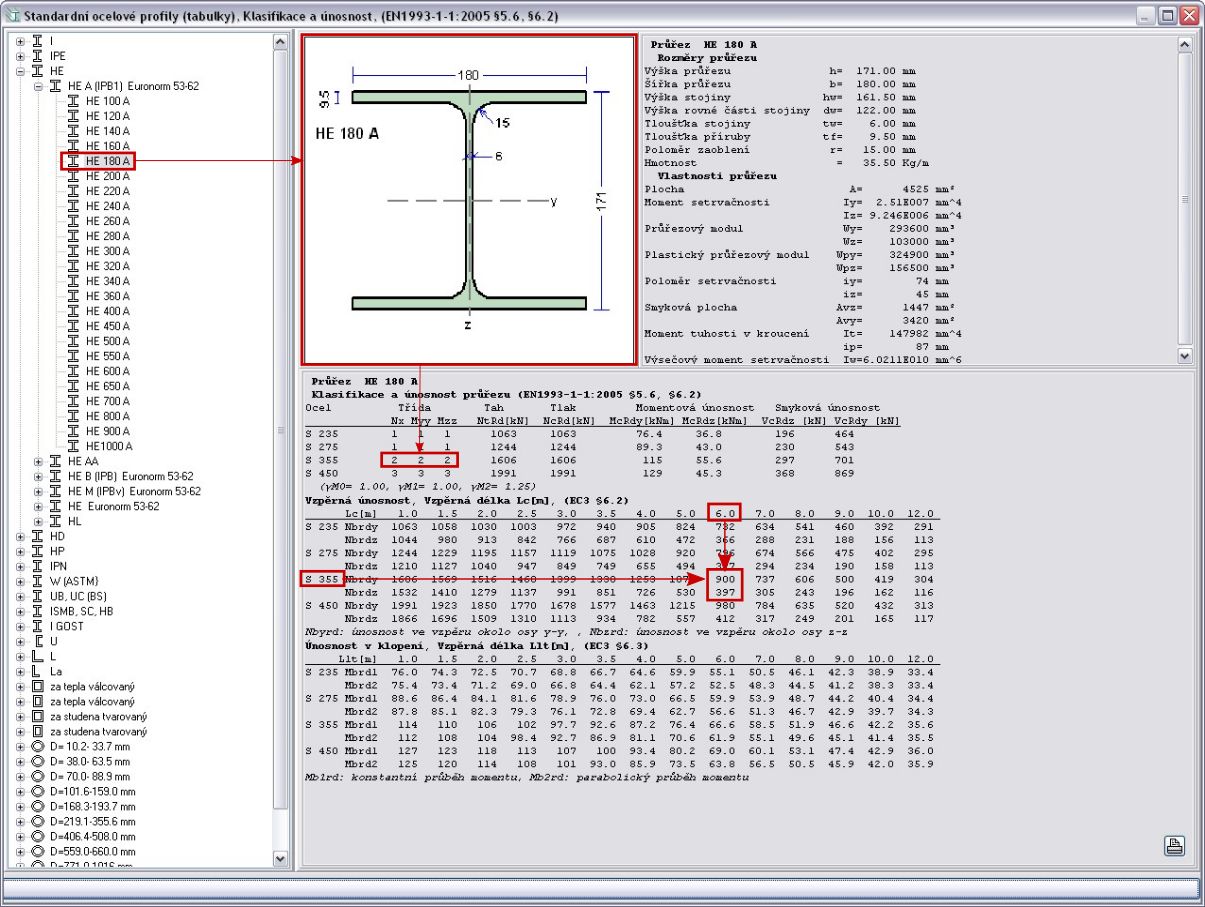
Task: Click tree scrollbar down arrow
Action: click(x=280, y=859)
